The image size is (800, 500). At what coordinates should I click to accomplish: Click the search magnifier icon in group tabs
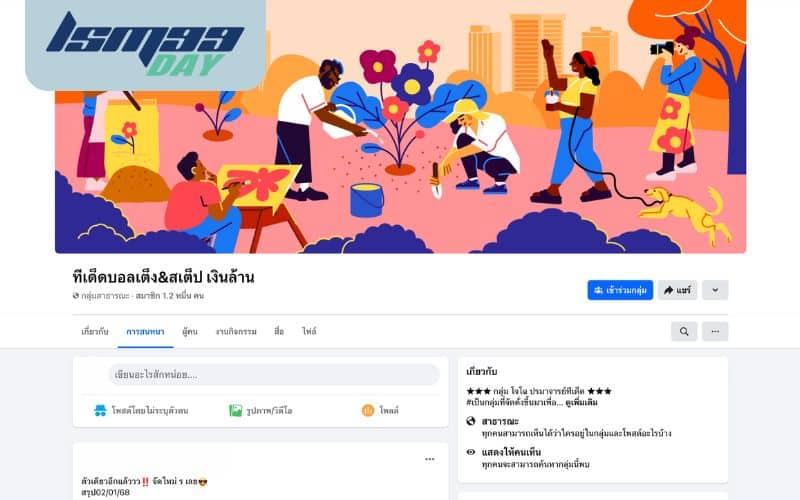click(x=684, y=332)
